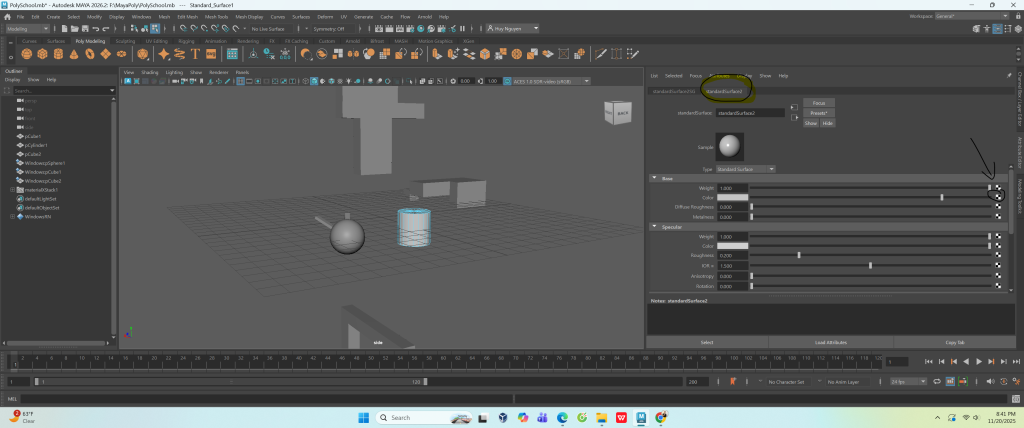1024x428 pixels.
Task: Expand the materialXStack1 outliner node
Action: pyautogui.click(x=12, y=189)
